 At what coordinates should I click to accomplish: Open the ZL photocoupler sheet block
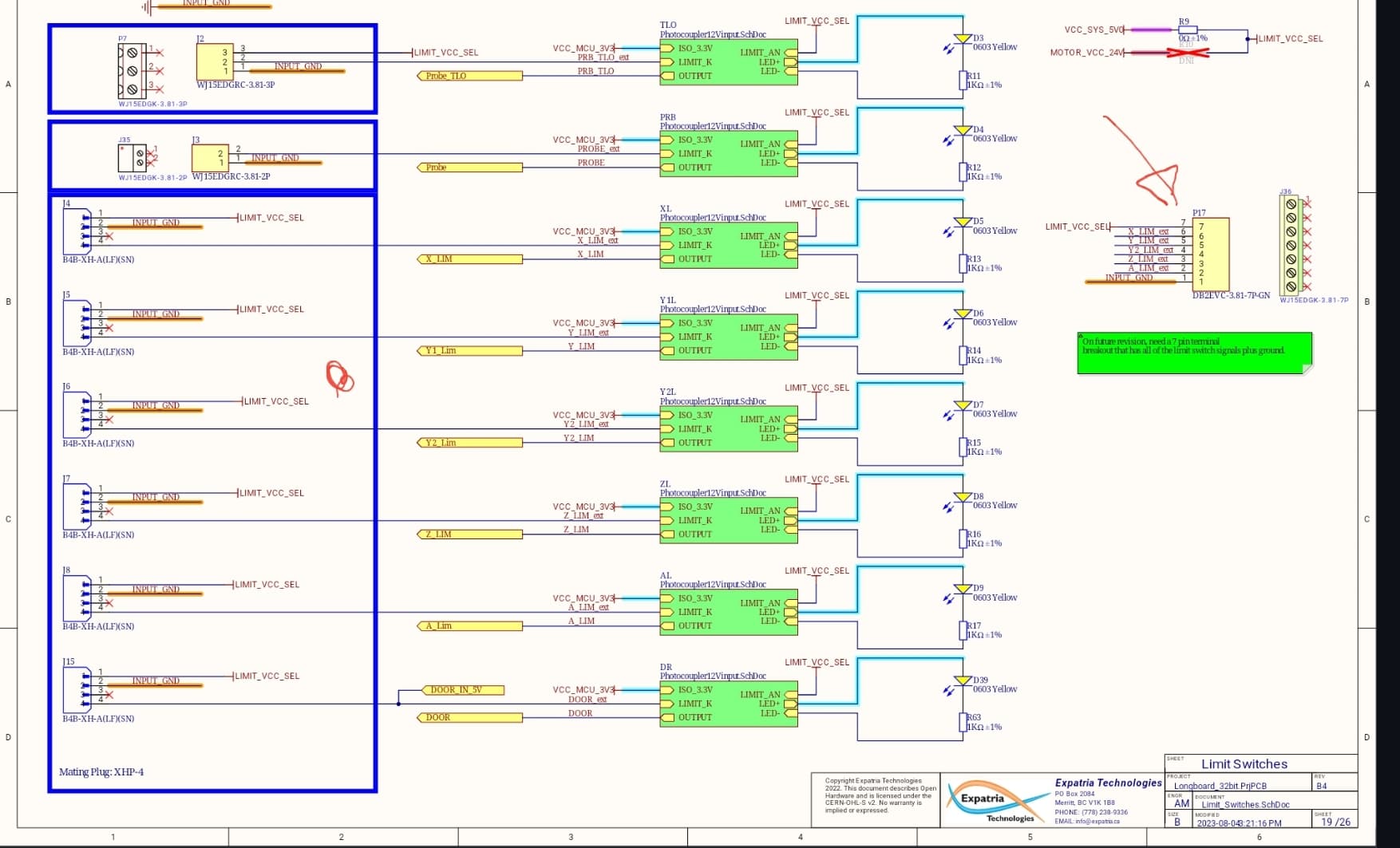pos(729,520)
